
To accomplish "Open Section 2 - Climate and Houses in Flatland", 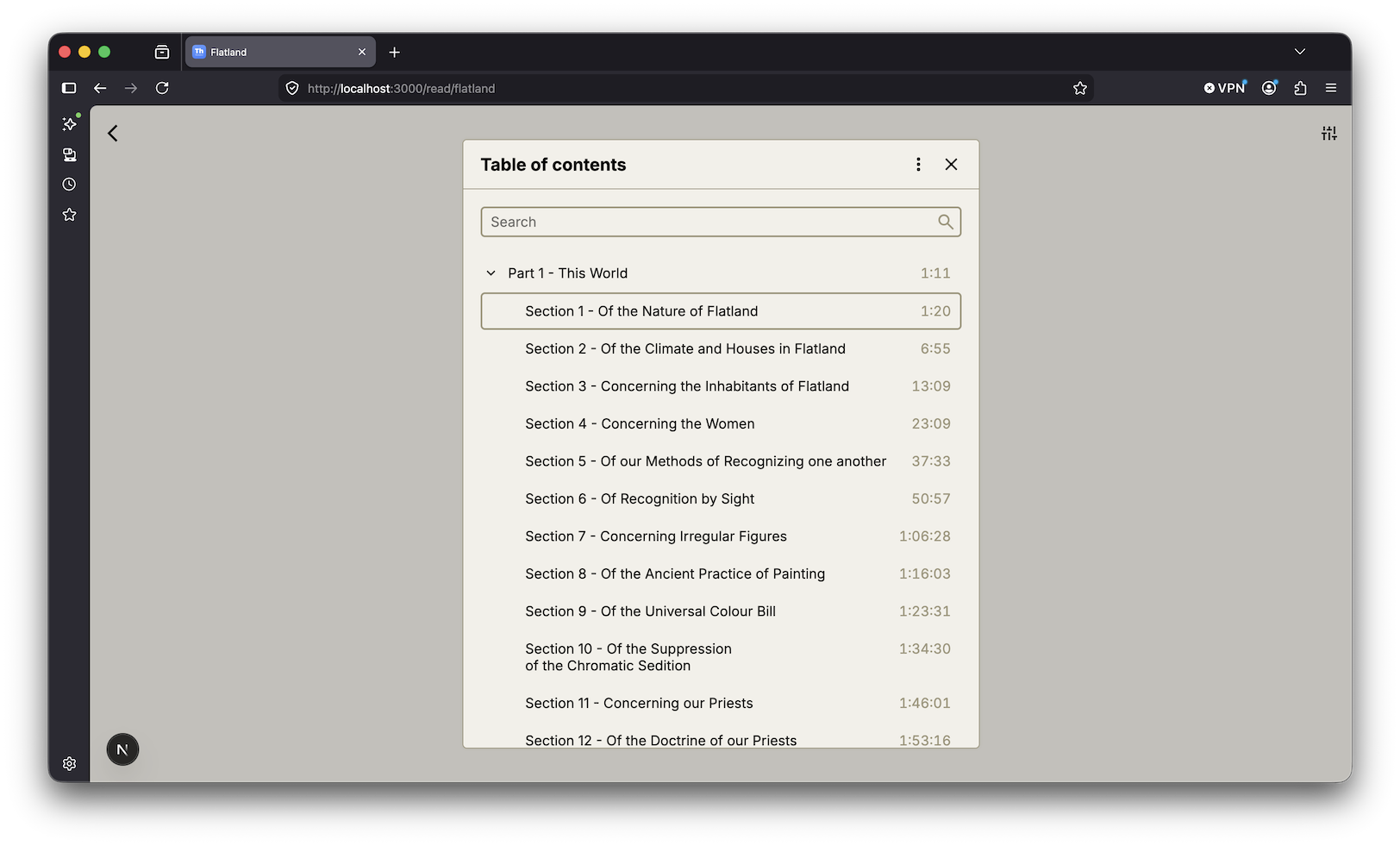I will [721, 349].
